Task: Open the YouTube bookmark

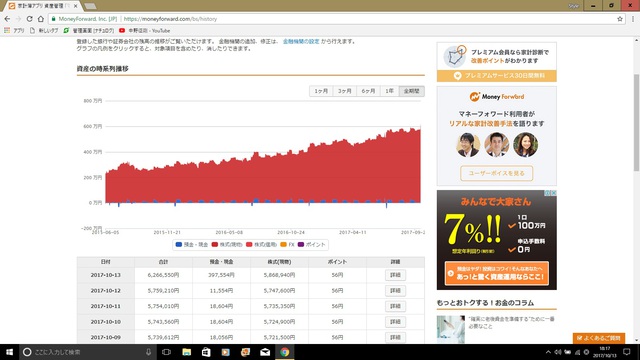Action: tap(144, 31)
